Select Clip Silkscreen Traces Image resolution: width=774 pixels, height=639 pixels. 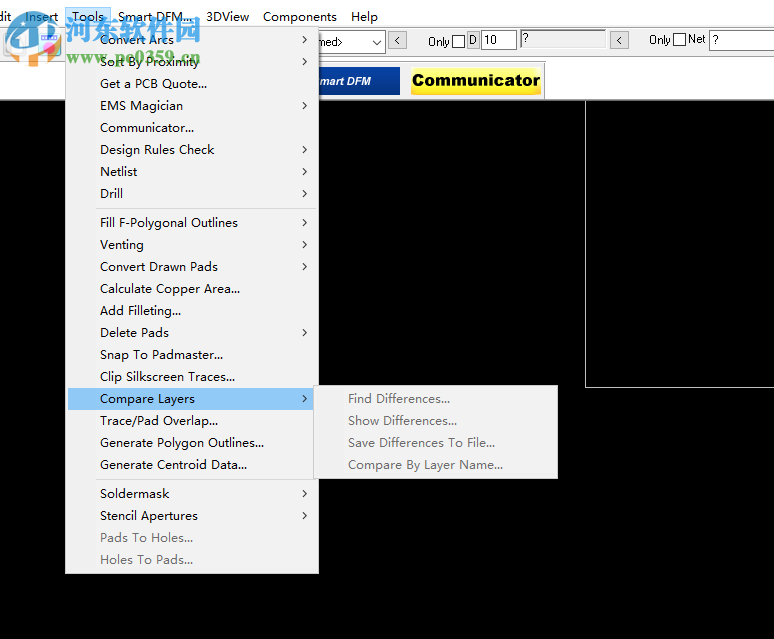(x=192, y=376)
